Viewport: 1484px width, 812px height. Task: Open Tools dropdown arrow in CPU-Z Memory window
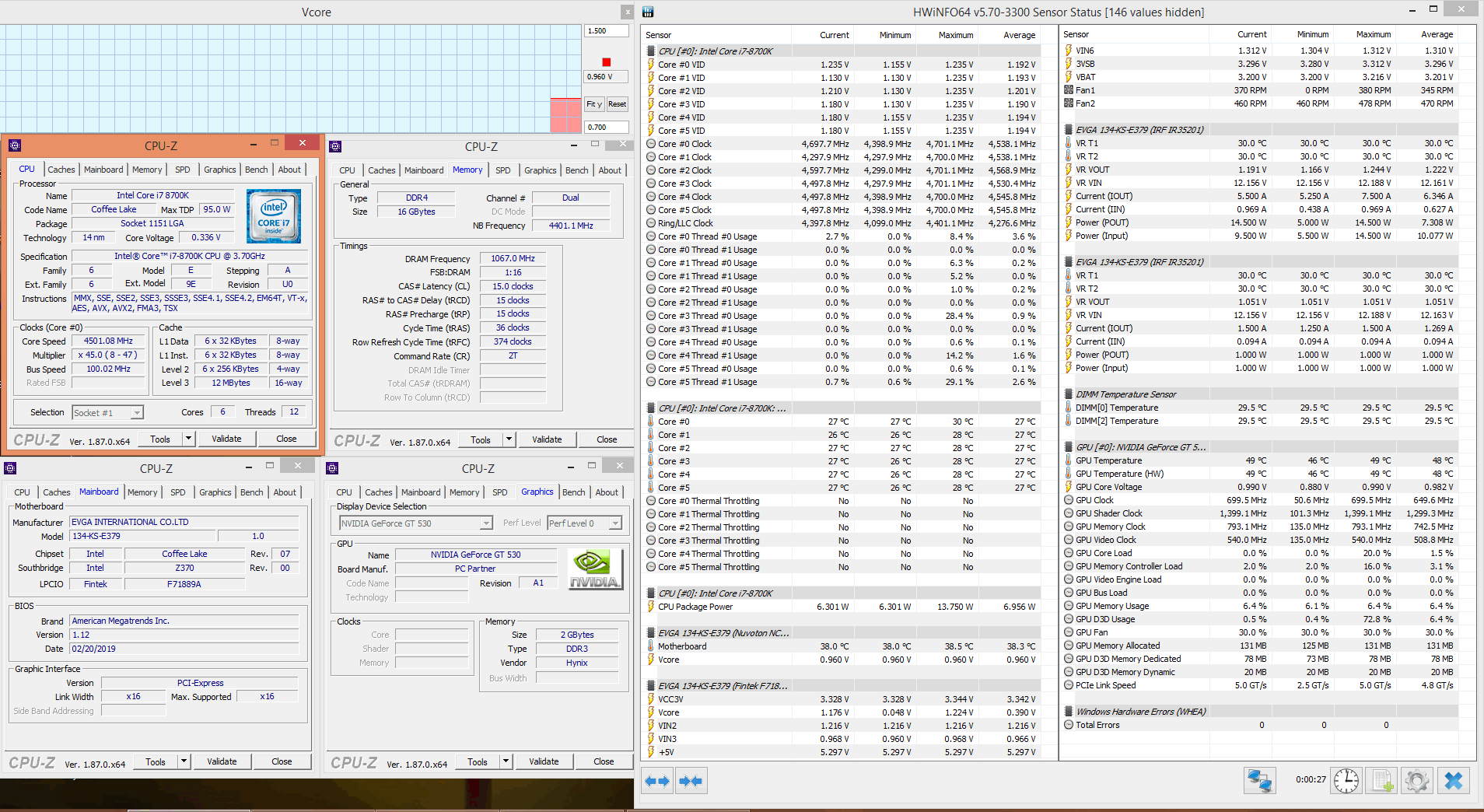509,439
